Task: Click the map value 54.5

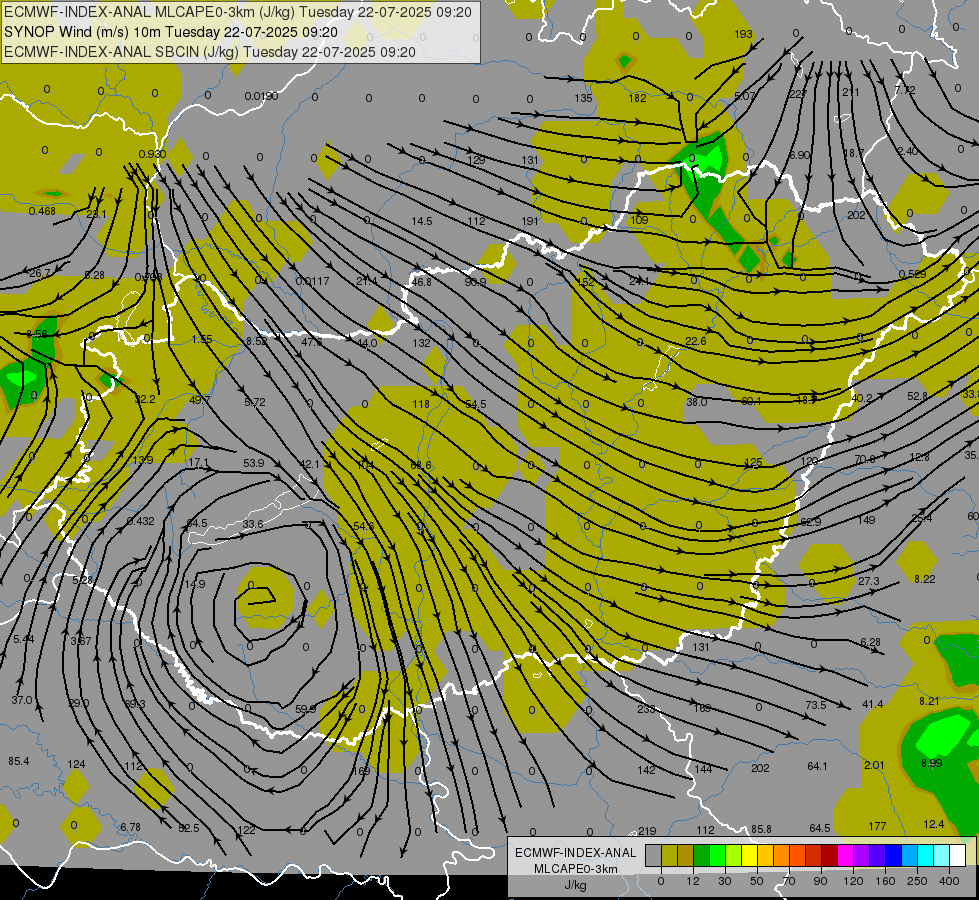Action: [476, 405]
